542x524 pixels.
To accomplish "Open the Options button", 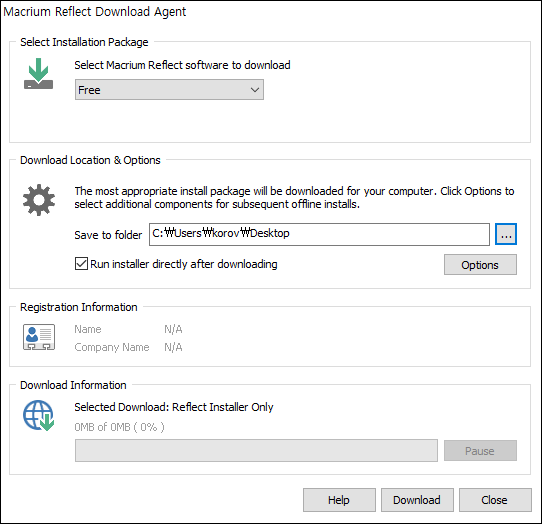I will 480,265.
